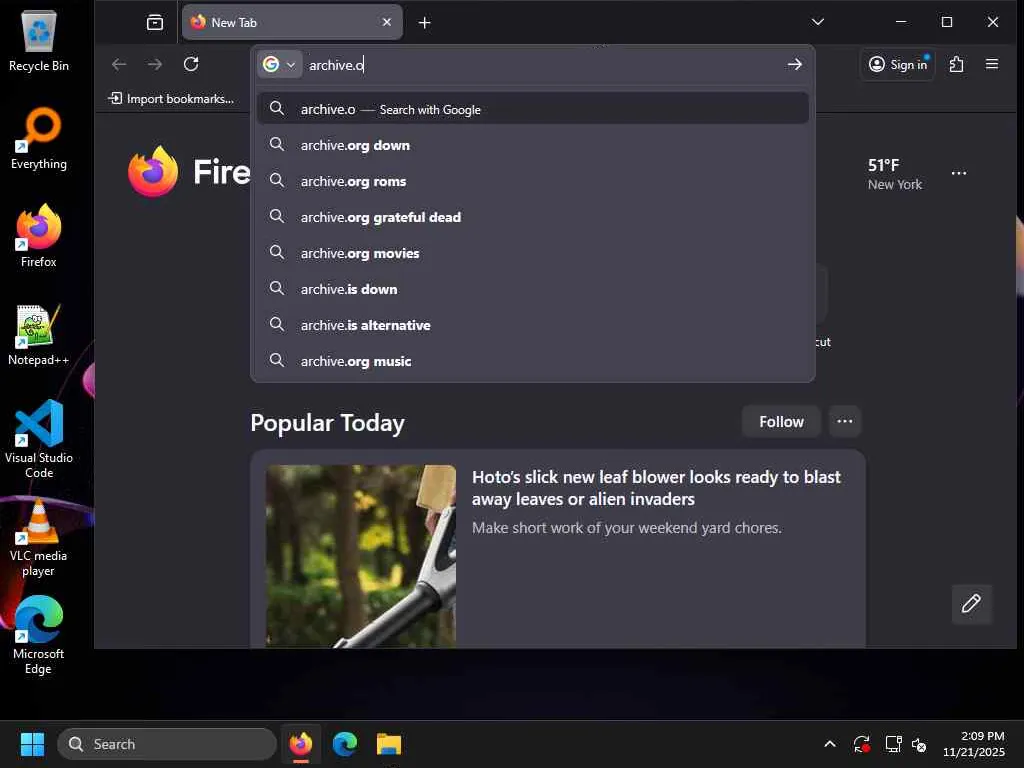Click Import bookmarks link
1024x768 pixels.
(171, 99)
